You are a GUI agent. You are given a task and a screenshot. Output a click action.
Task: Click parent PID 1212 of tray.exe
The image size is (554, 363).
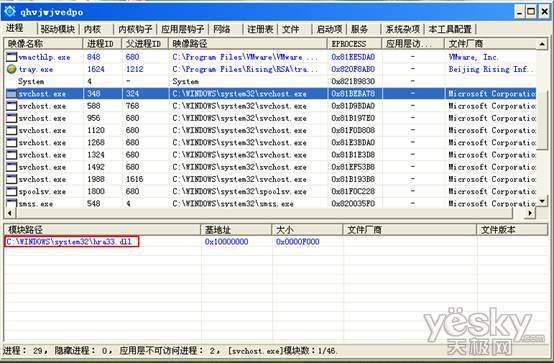pos(135,69)
